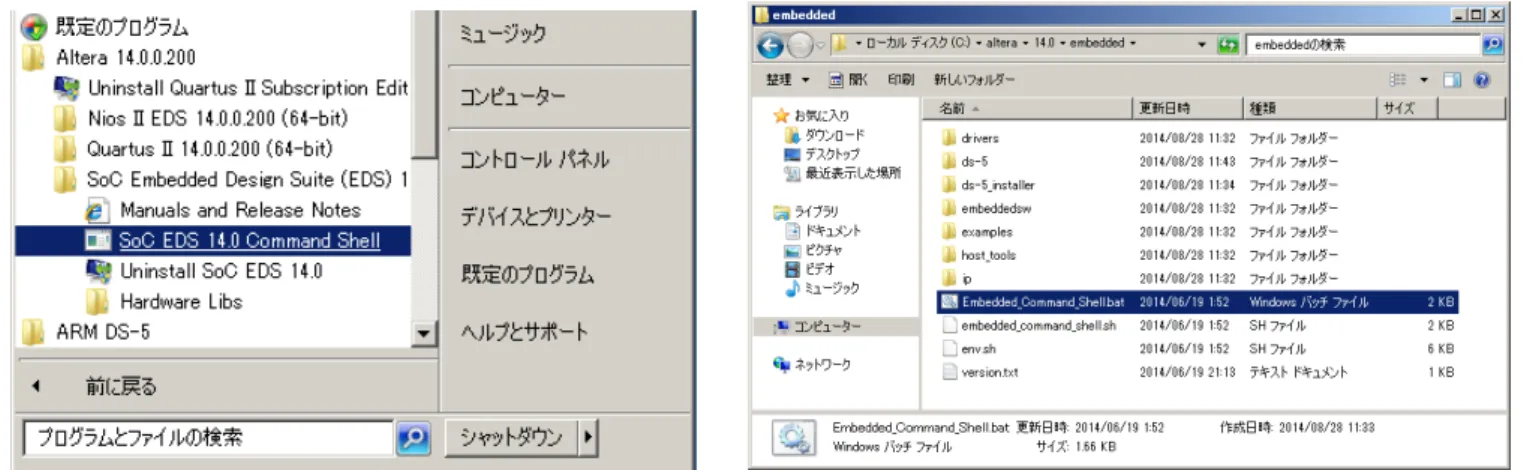
Task: Click the embeddedの検索 search field
Action: coord(1363,44)
